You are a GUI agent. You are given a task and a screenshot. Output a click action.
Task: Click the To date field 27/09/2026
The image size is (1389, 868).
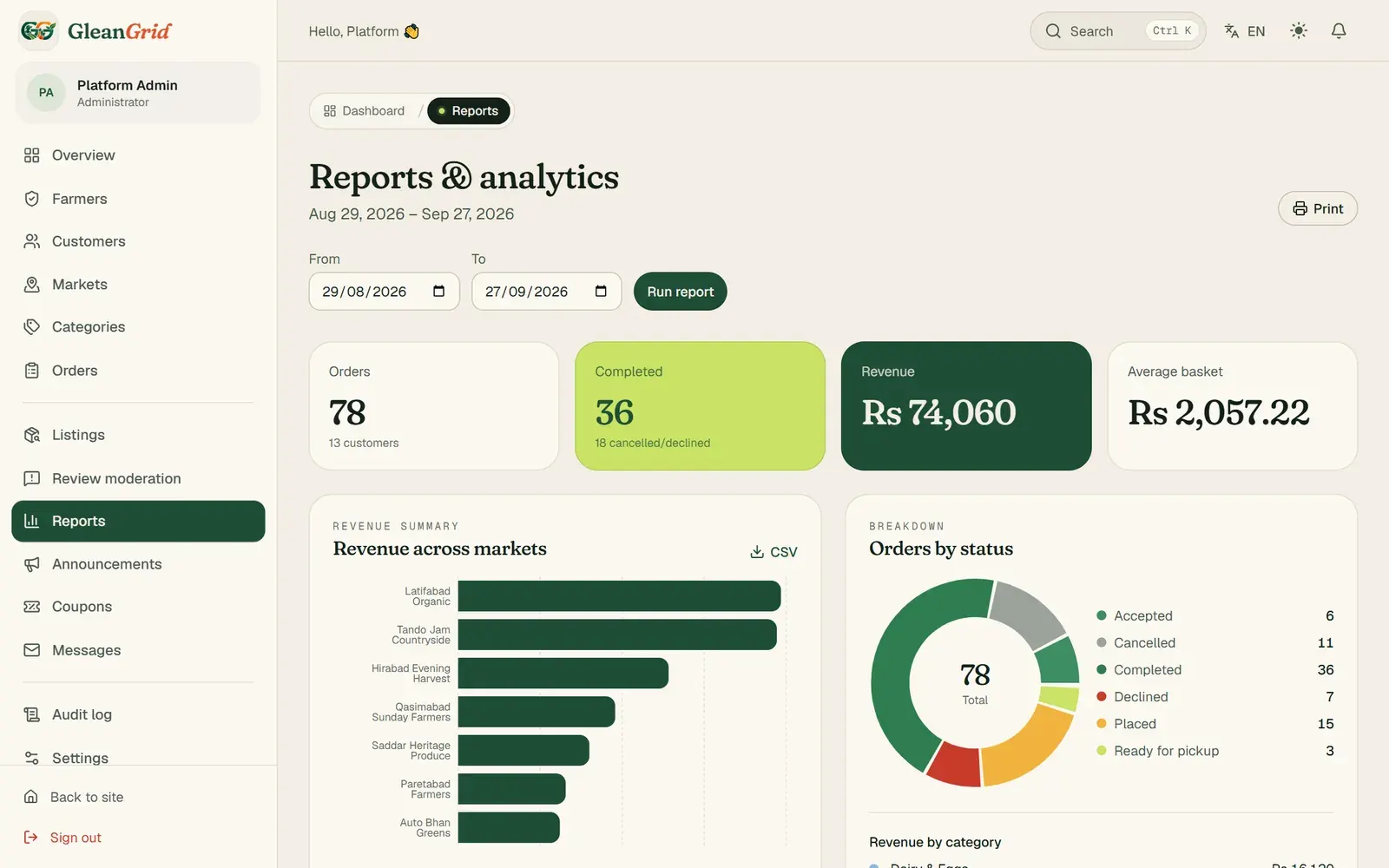(546, 292)
